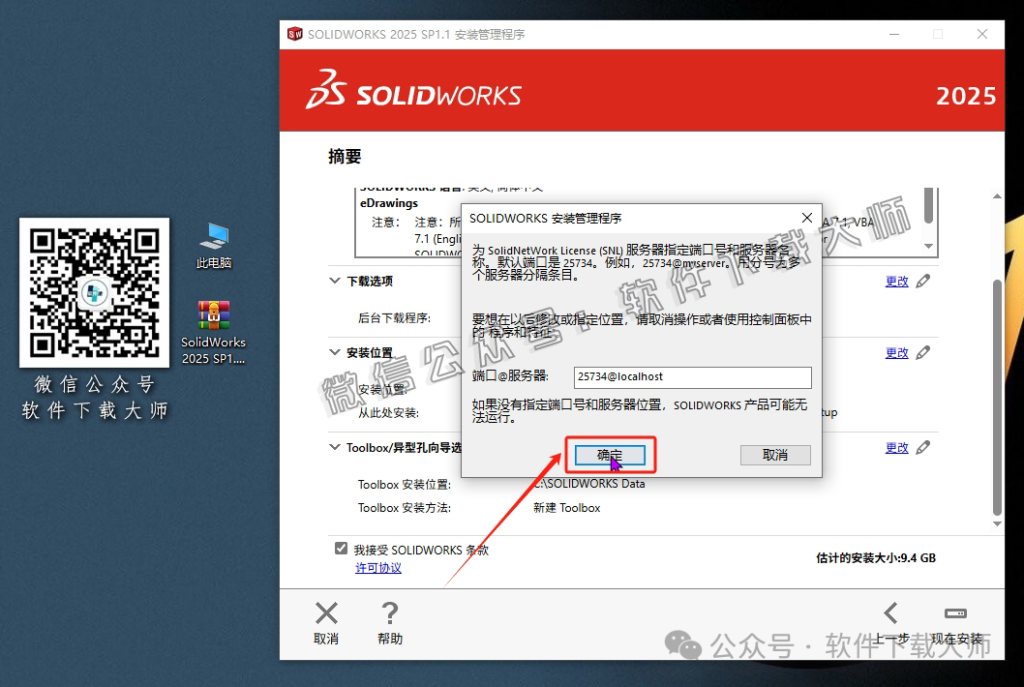The height and width of the screenshot is (687, 1024).
Task: Click the 25734@localhost port input field
Action: coord(692,377)
